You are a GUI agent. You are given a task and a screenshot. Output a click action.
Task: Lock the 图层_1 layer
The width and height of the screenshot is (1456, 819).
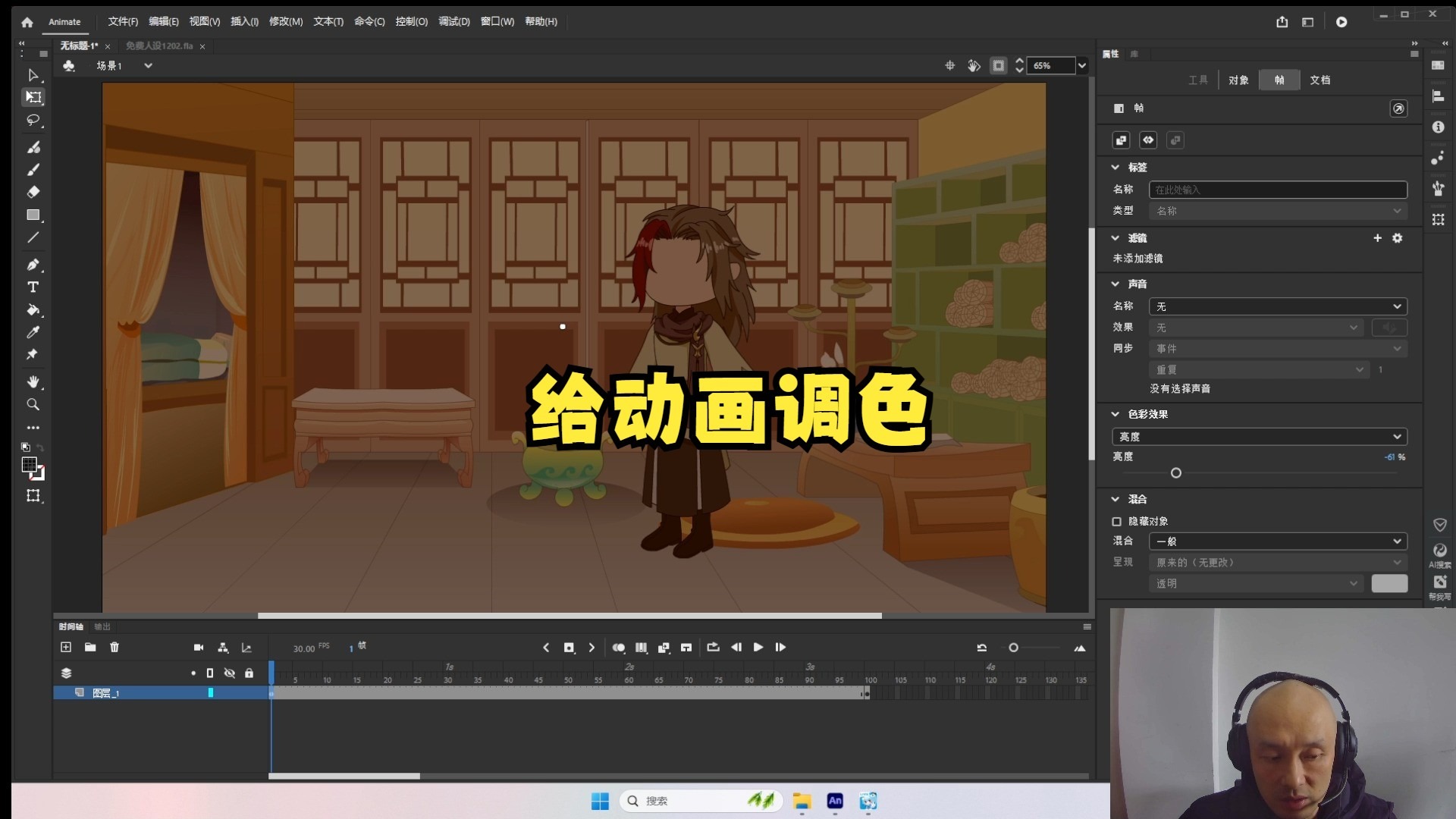click(x=249, y=692)
